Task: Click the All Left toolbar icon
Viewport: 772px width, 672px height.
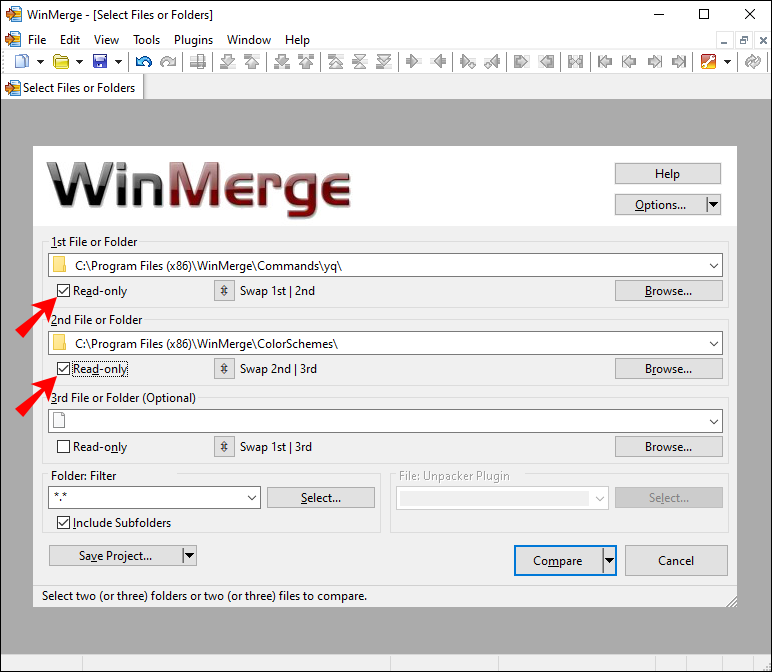Action: click(x=546, y=62)
